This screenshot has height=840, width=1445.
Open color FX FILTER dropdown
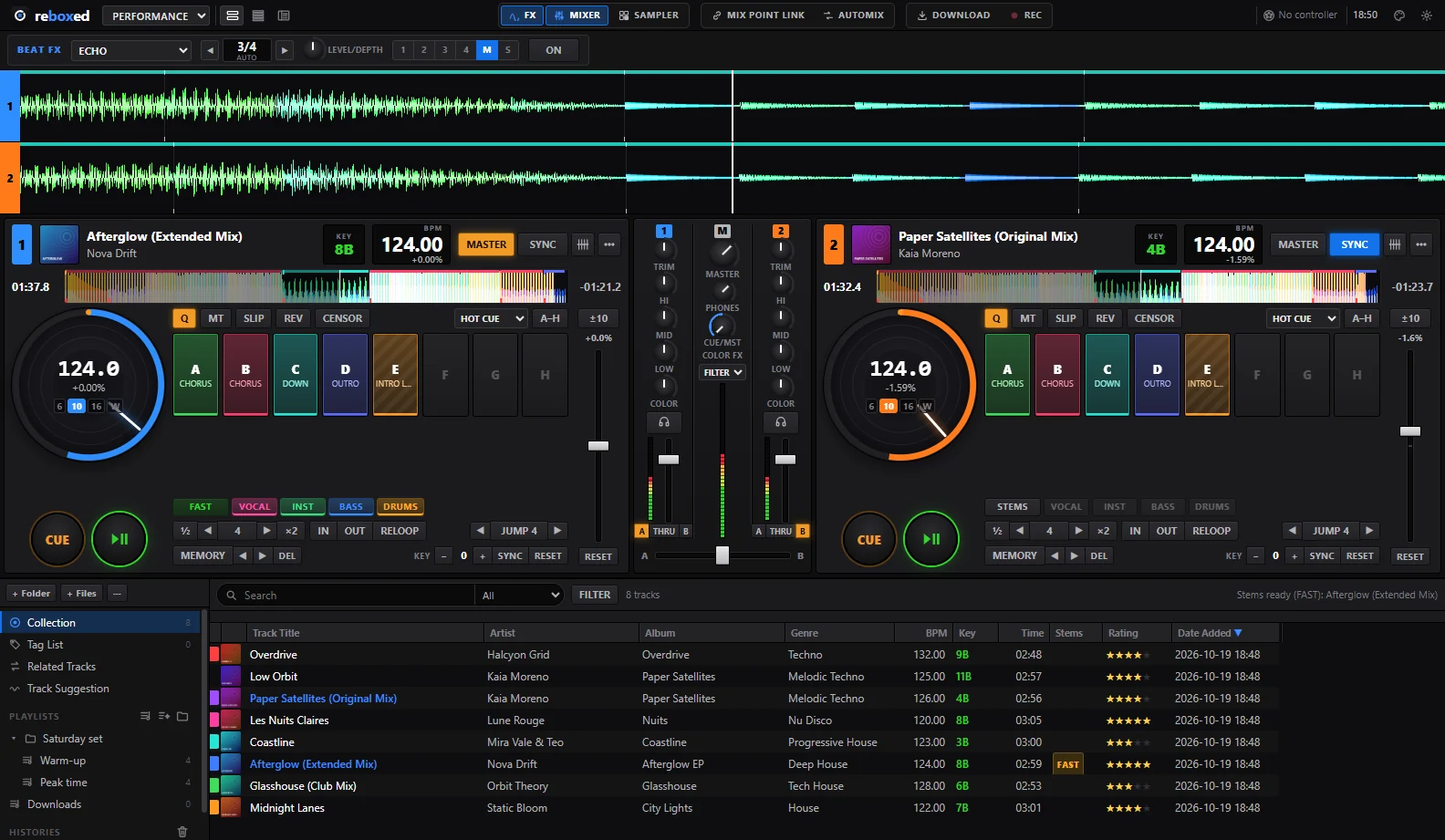point(722,372)
